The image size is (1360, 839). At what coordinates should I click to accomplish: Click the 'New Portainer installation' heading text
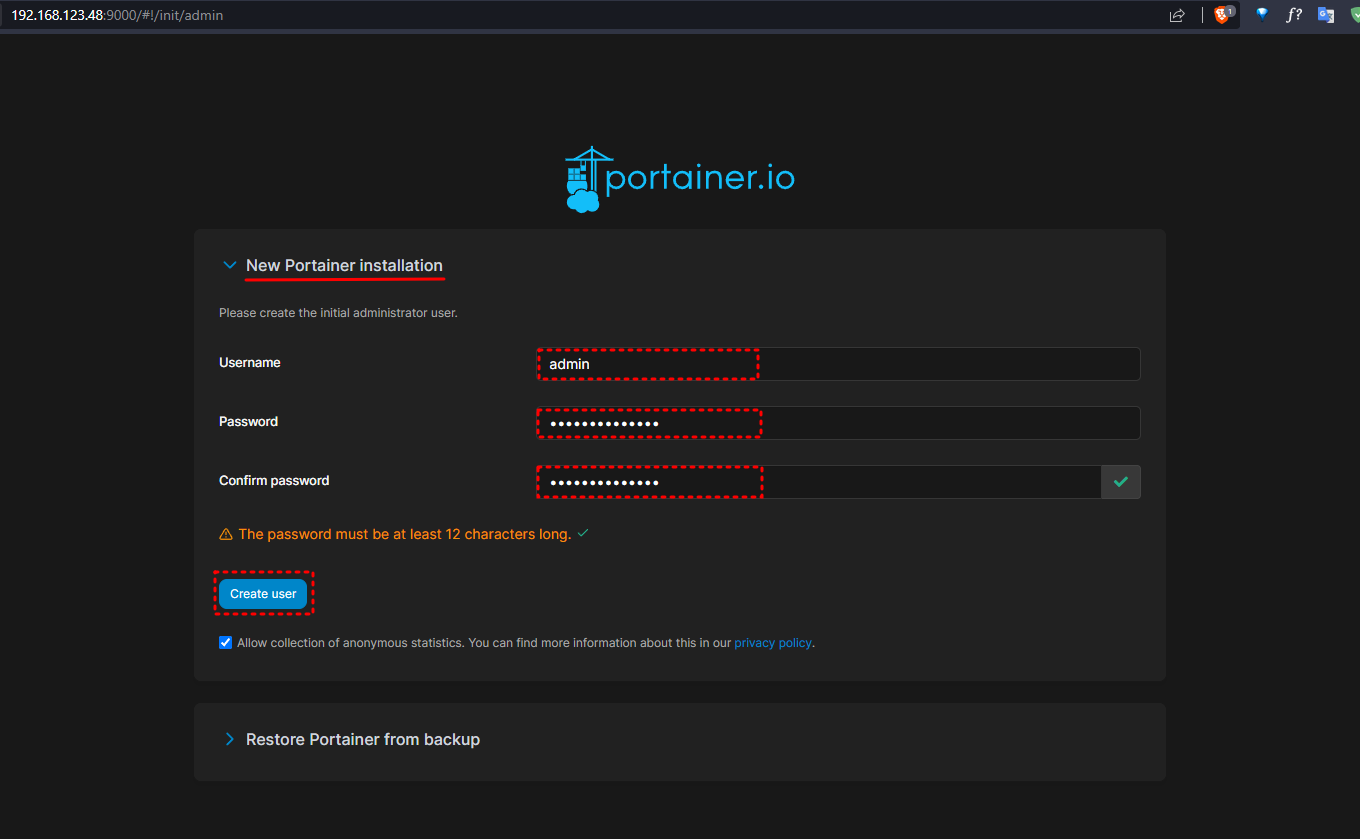[x=344, y=266]
